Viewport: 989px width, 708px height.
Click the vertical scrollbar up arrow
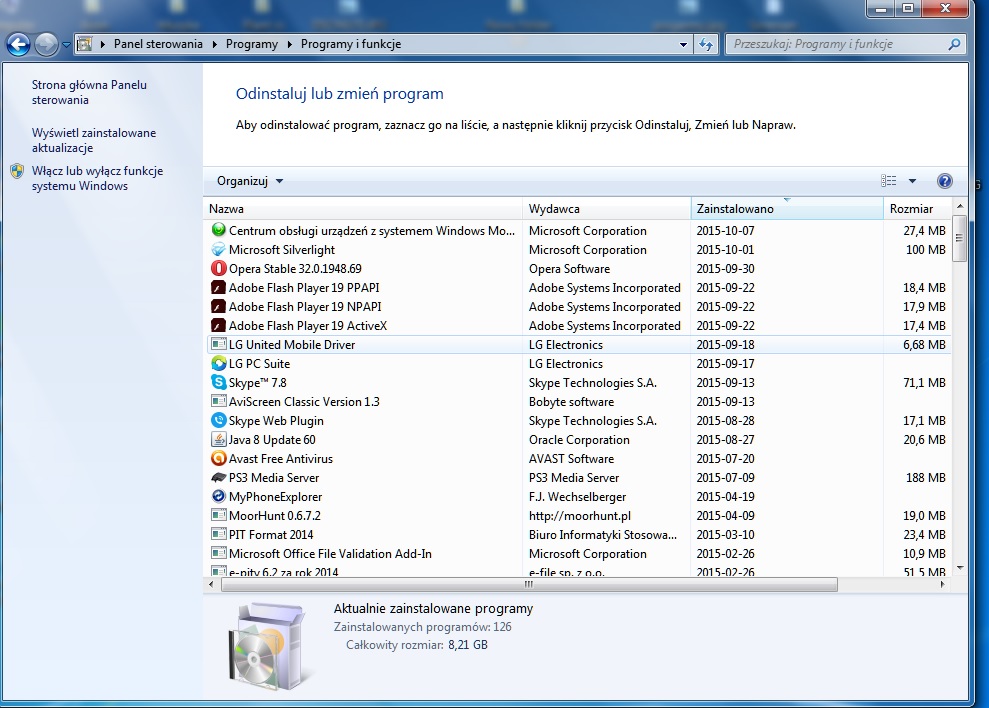coord(959,206)
